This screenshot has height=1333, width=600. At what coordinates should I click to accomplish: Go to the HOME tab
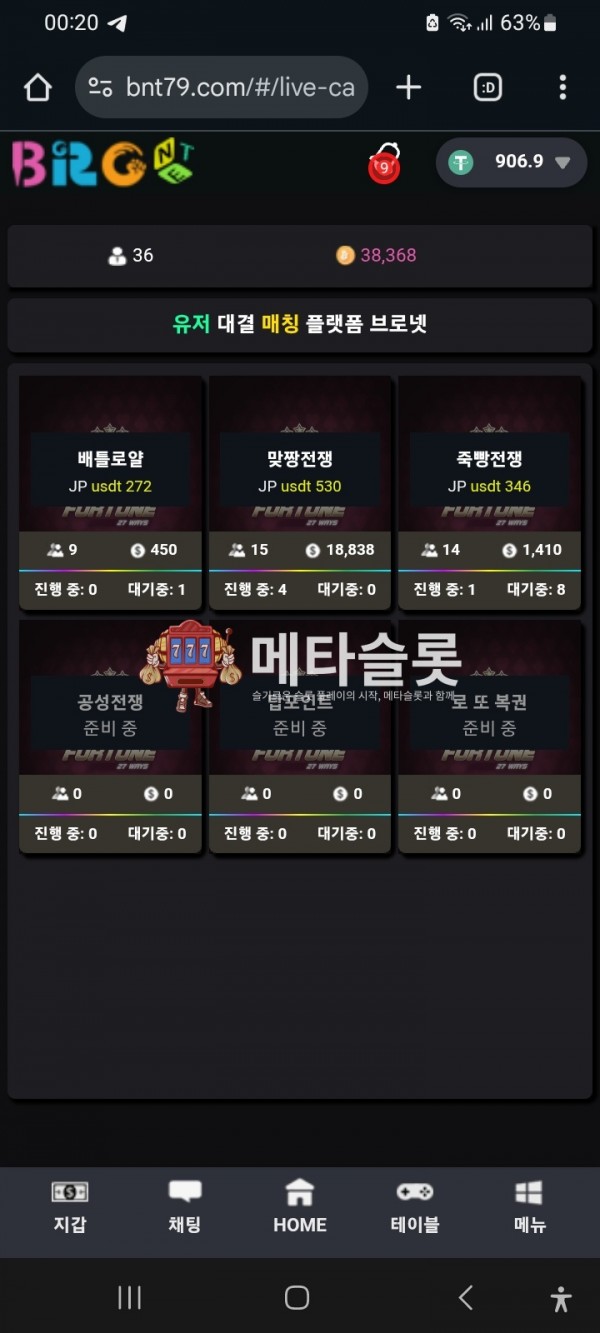(300, 1207)
